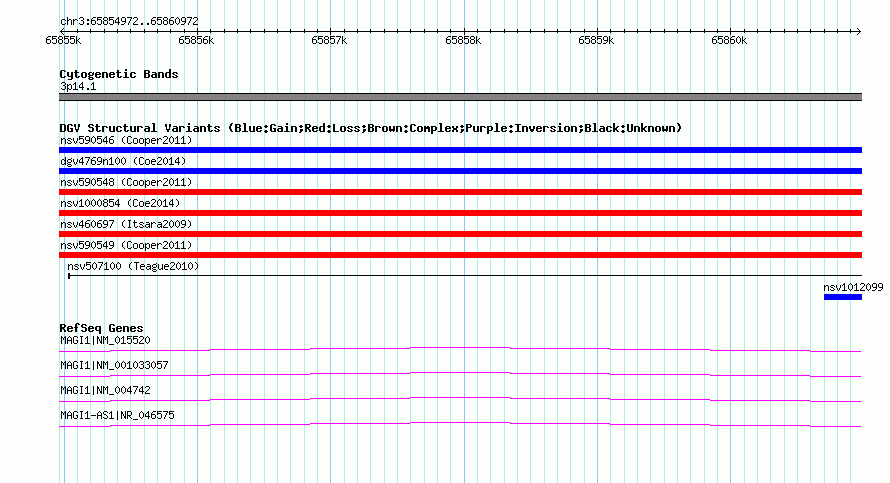Viewport: 890px width, 483px height.
Task: Click the MAGI1-AS1|NR_046575 gene label
Action: click(117, 415)
